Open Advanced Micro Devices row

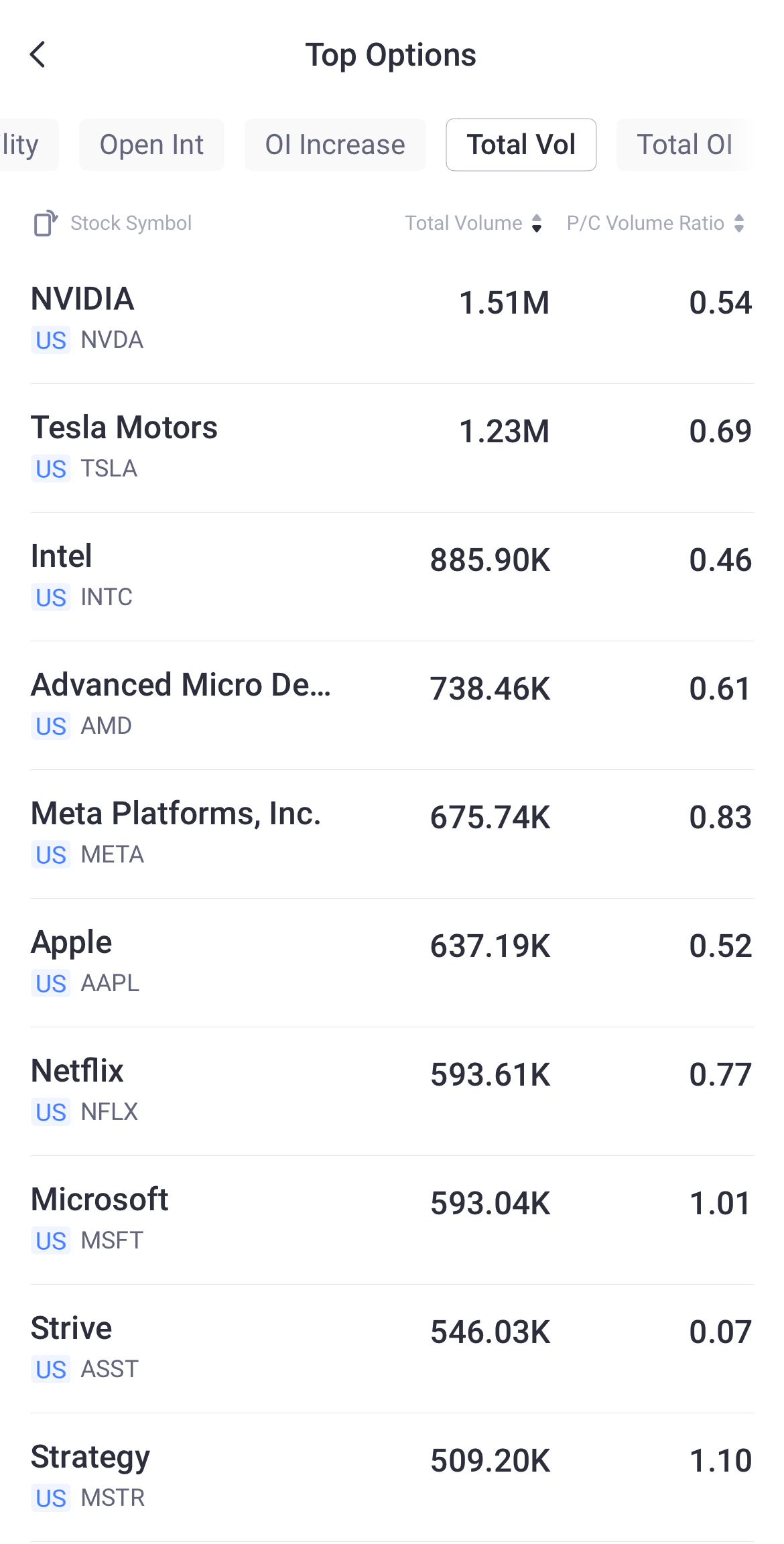[x=392, y=704]
